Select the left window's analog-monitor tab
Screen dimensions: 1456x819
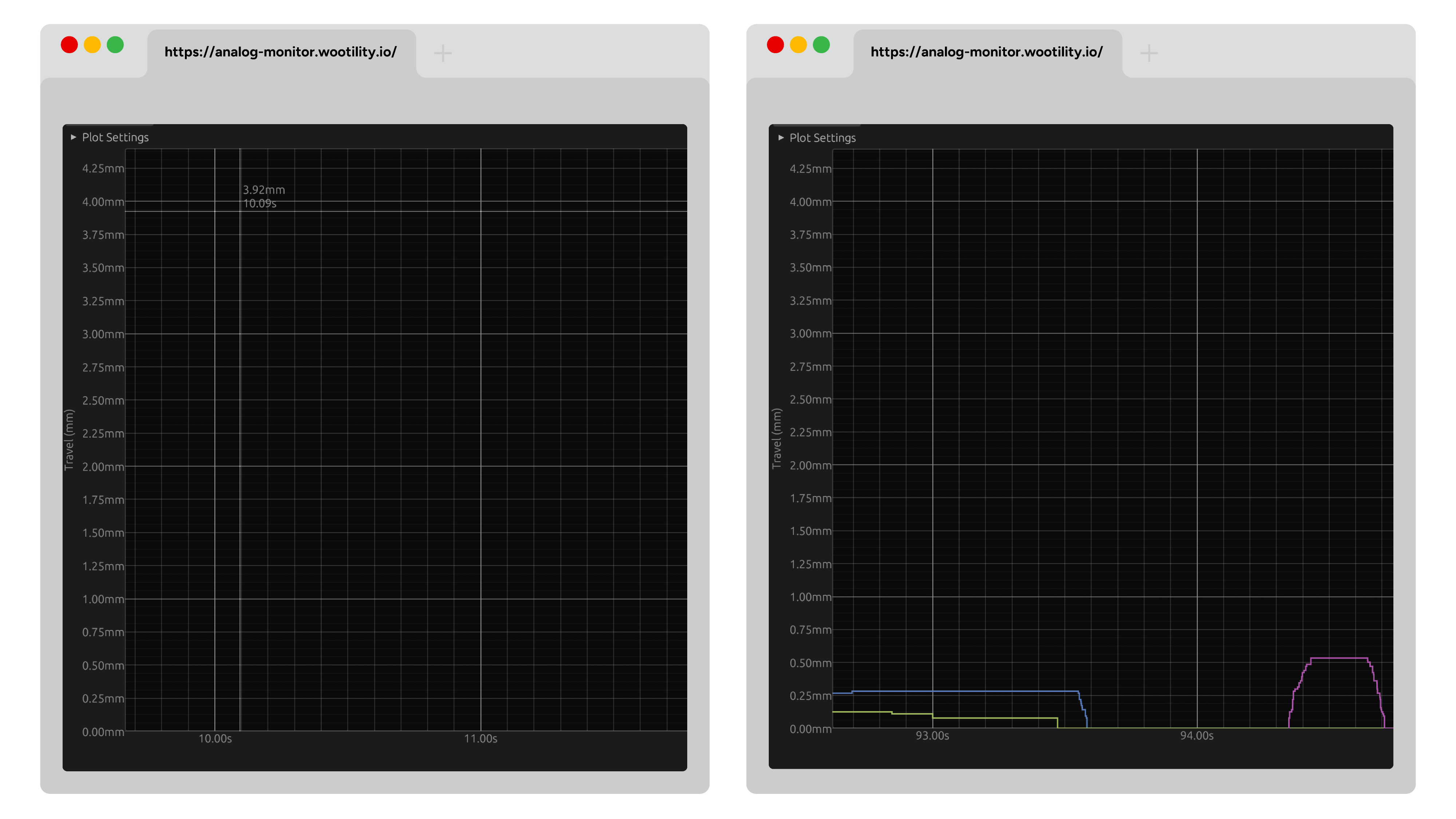click(280, 52)
